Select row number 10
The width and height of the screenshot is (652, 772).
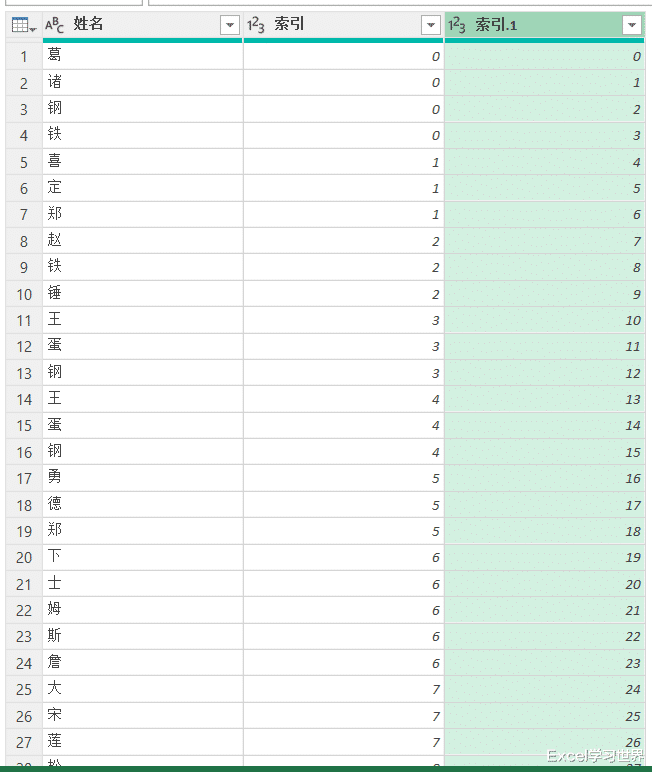[23, 294]
